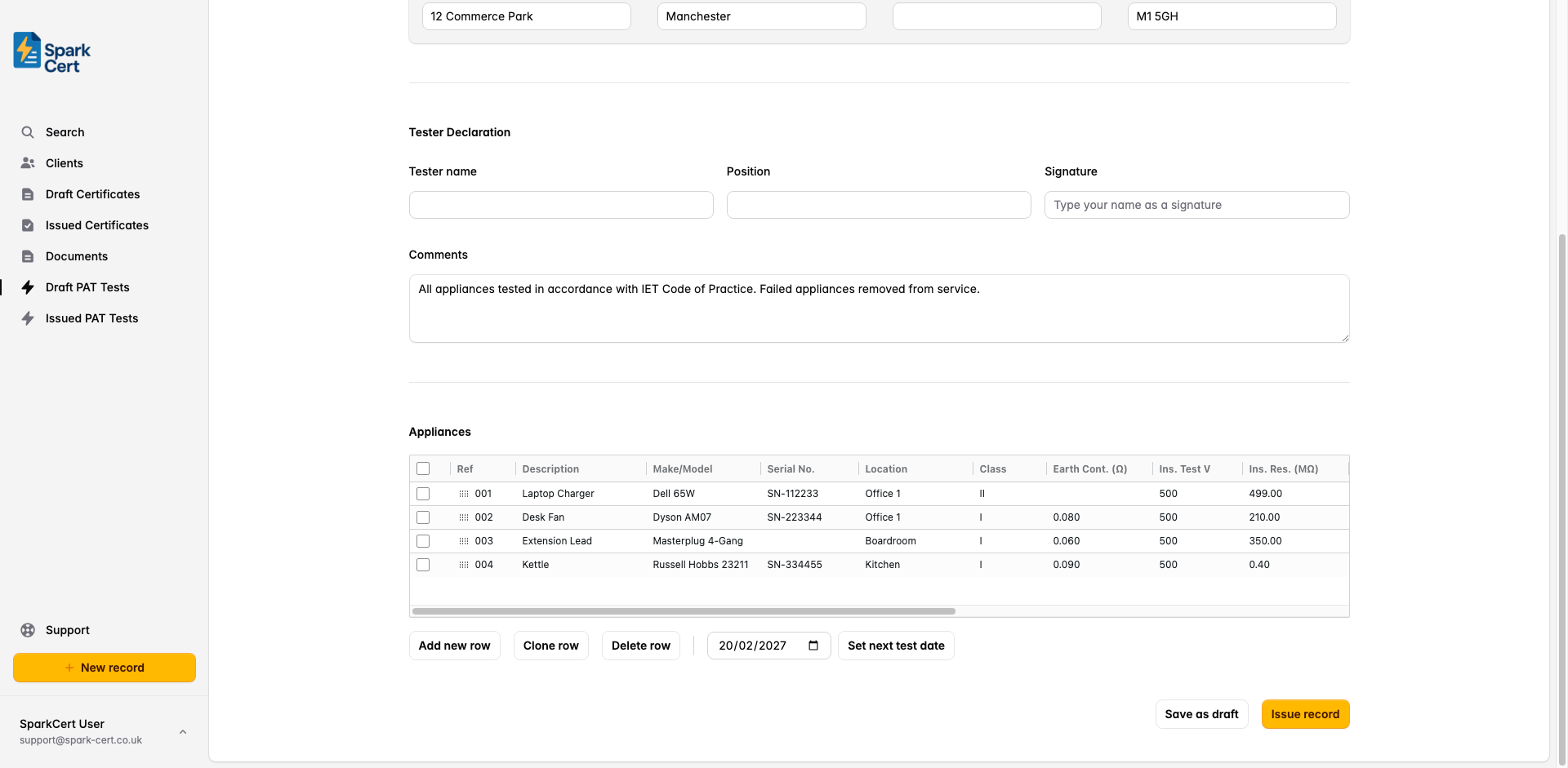The height and width of the screenshot is (768, 1568).
Task: Navigate to Issued PAT Tests in sidebar
Action: pyautogui.click(x=91, y=318)
